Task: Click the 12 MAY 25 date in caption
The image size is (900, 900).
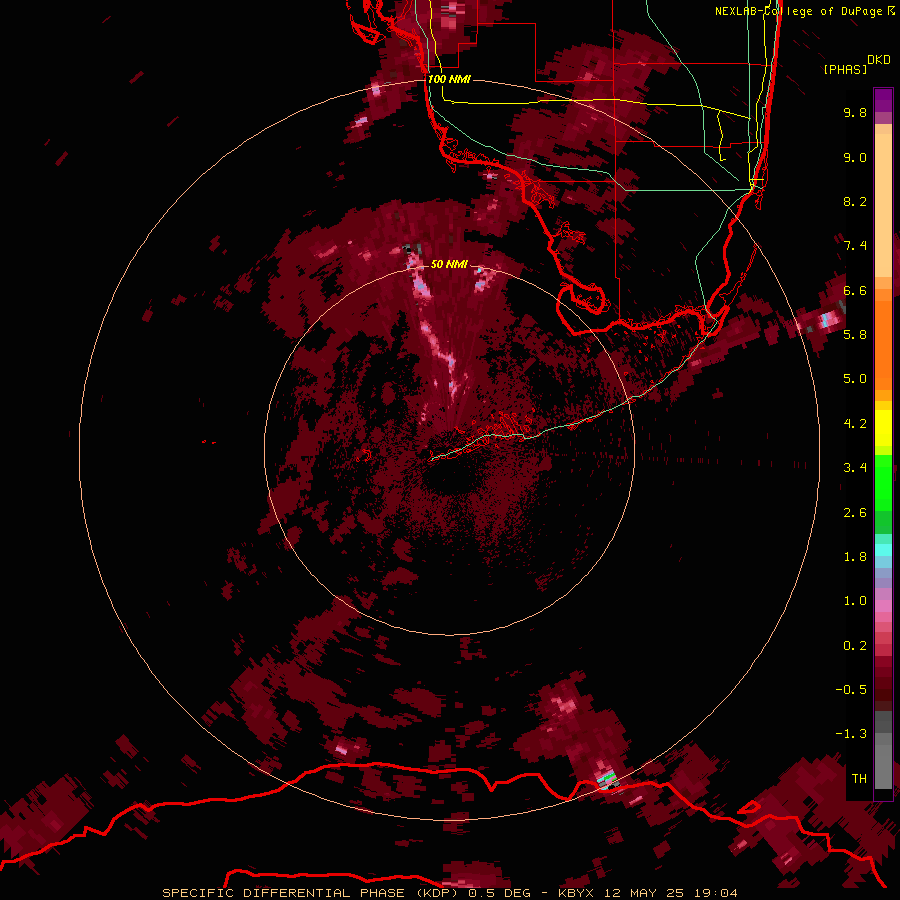Action: [x=644, y=893]
